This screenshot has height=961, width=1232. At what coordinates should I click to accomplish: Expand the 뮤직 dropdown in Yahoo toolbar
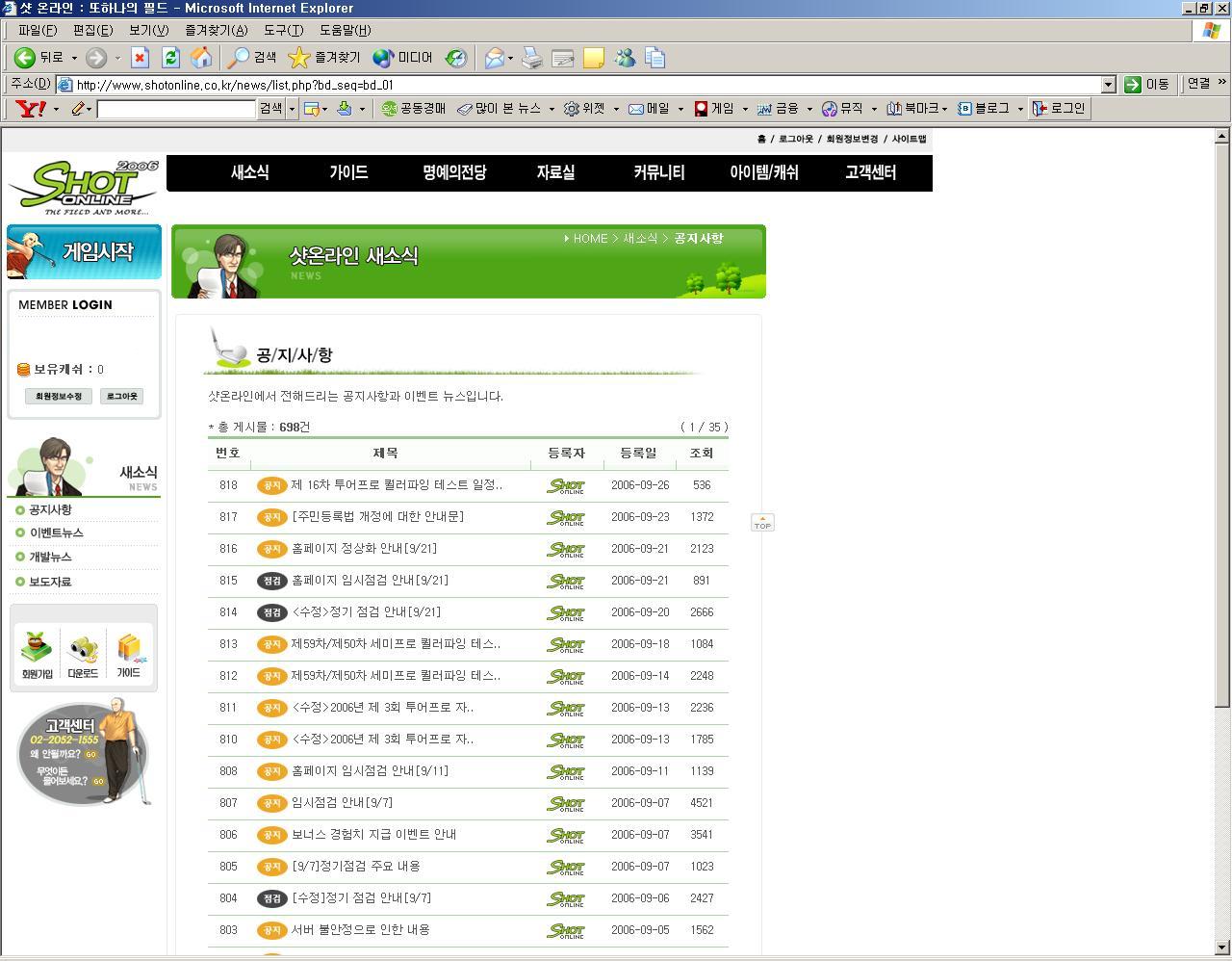coord(874,109)
